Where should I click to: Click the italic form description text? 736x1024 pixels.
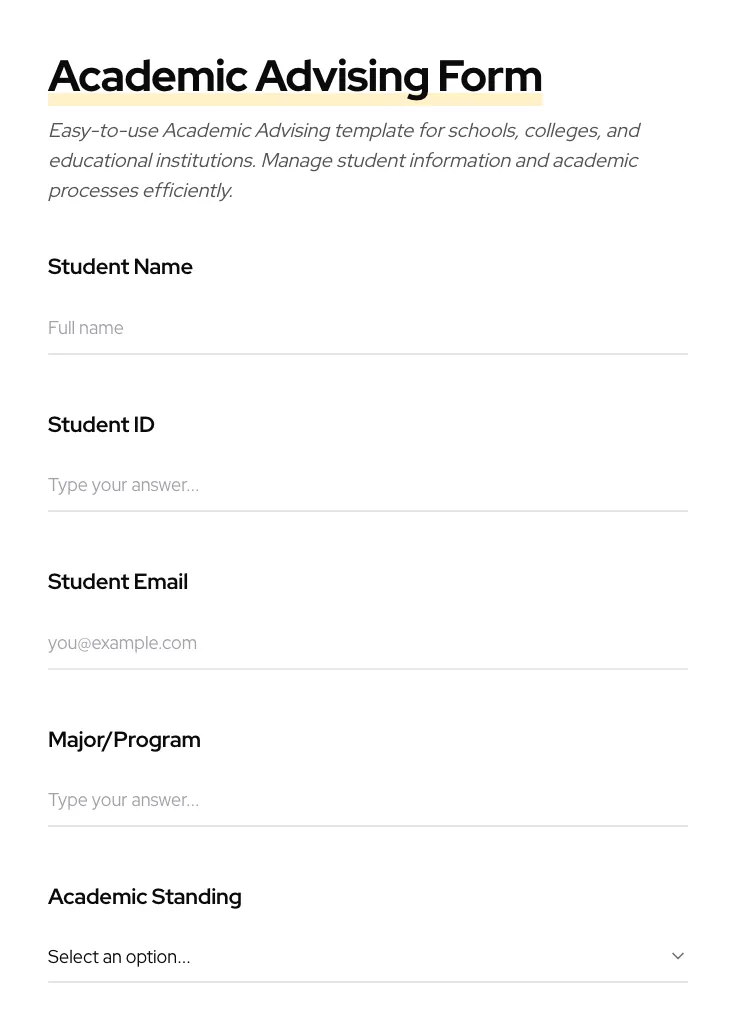tap(344, 160)
